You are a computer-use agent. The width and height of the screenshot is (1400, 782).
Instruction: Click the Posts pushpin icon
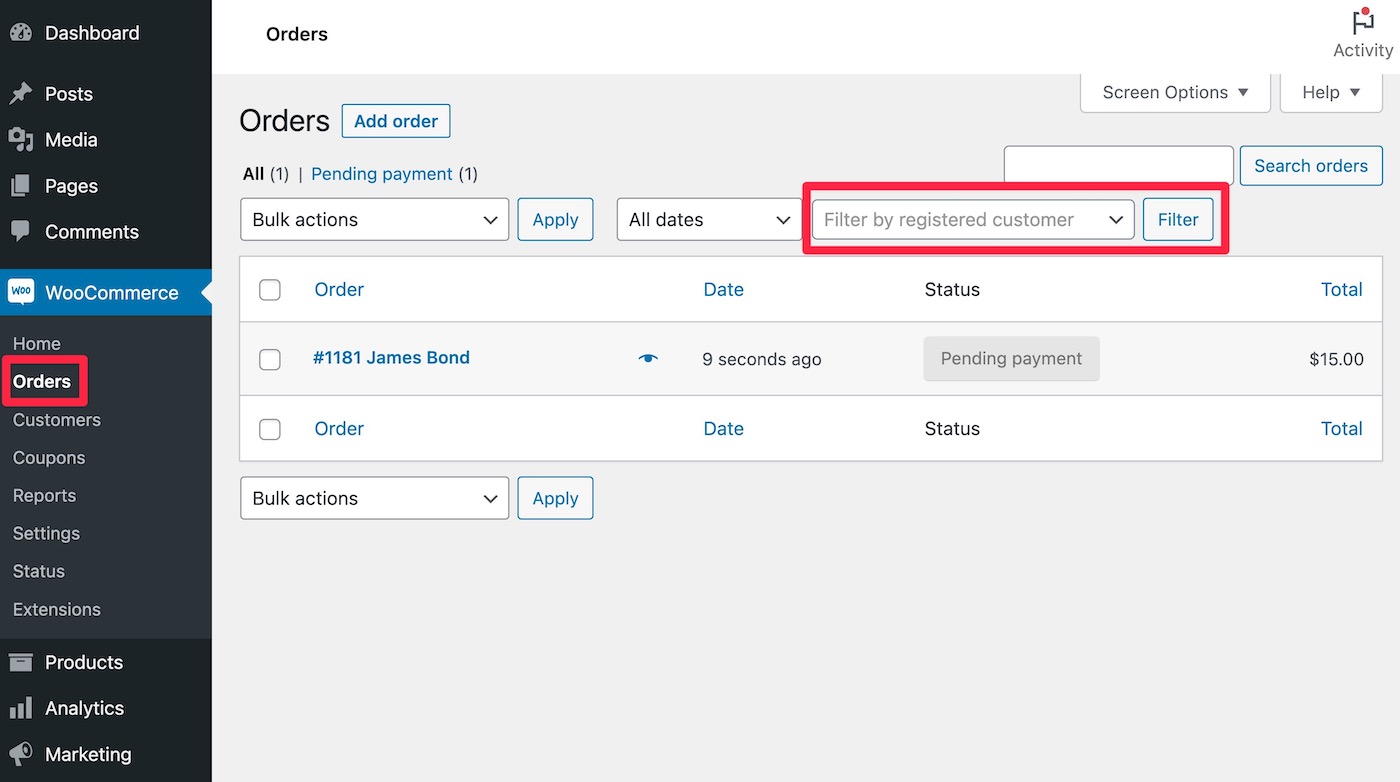(21, 94)
